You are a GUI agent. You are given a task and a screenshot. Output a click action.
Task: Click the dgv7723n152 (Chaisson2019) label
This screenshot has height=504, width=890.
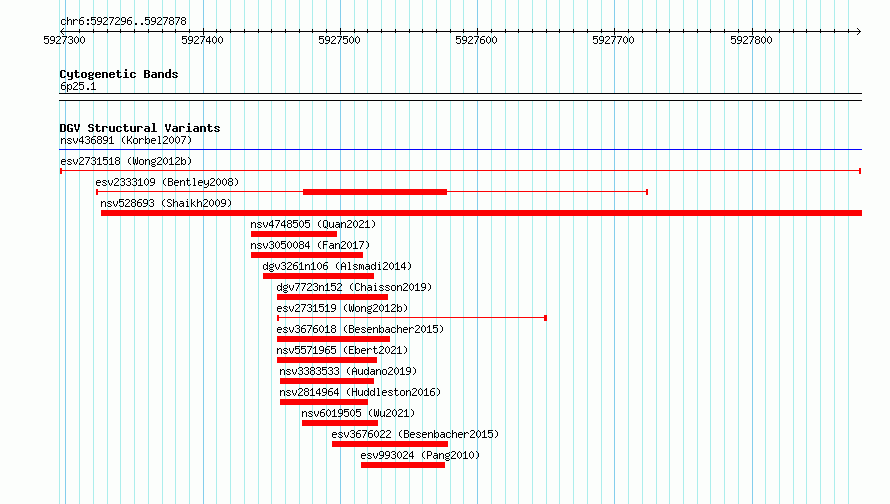[354, 287]
